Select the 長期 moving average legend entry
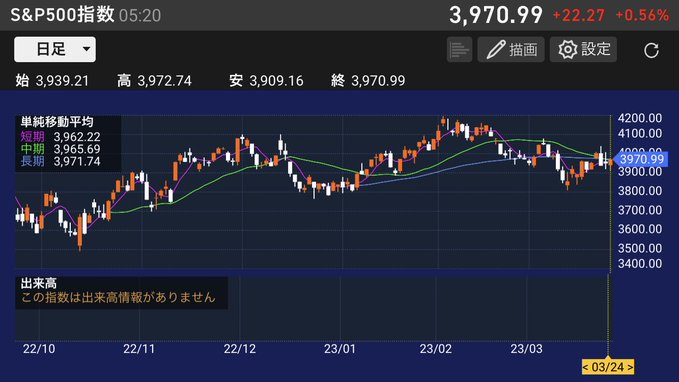This screenshot has height=382, width=679. click(61, 162)
